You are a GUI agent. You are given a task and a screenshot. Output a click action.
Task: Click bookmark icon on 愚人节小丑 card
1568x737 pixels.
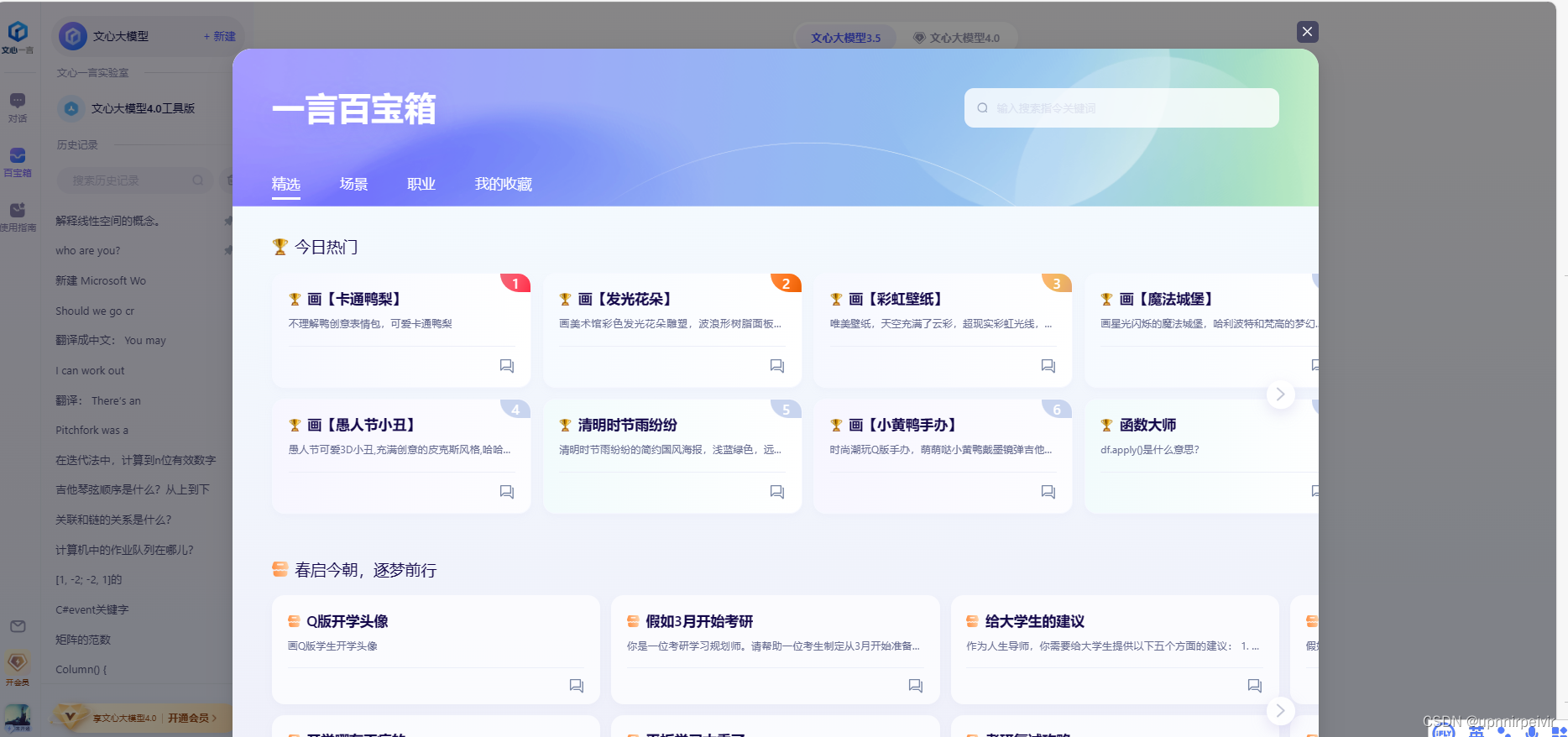click(507, 492)
